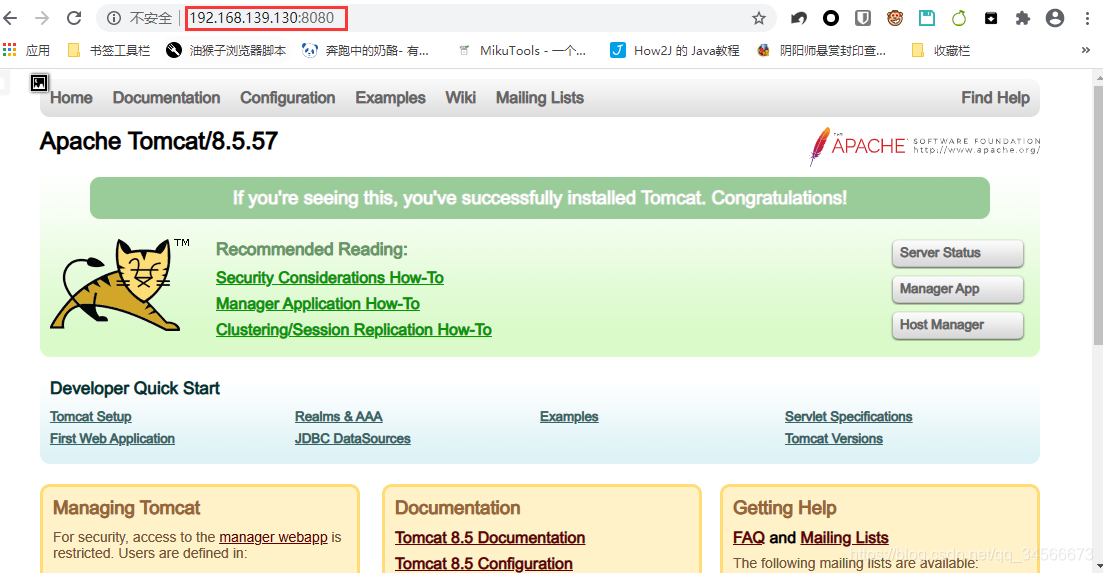Image resolution: width=1103 pixels, height=573 pixels.
Task: Open the green apple extension icon
Action: (x=959, y=18)
